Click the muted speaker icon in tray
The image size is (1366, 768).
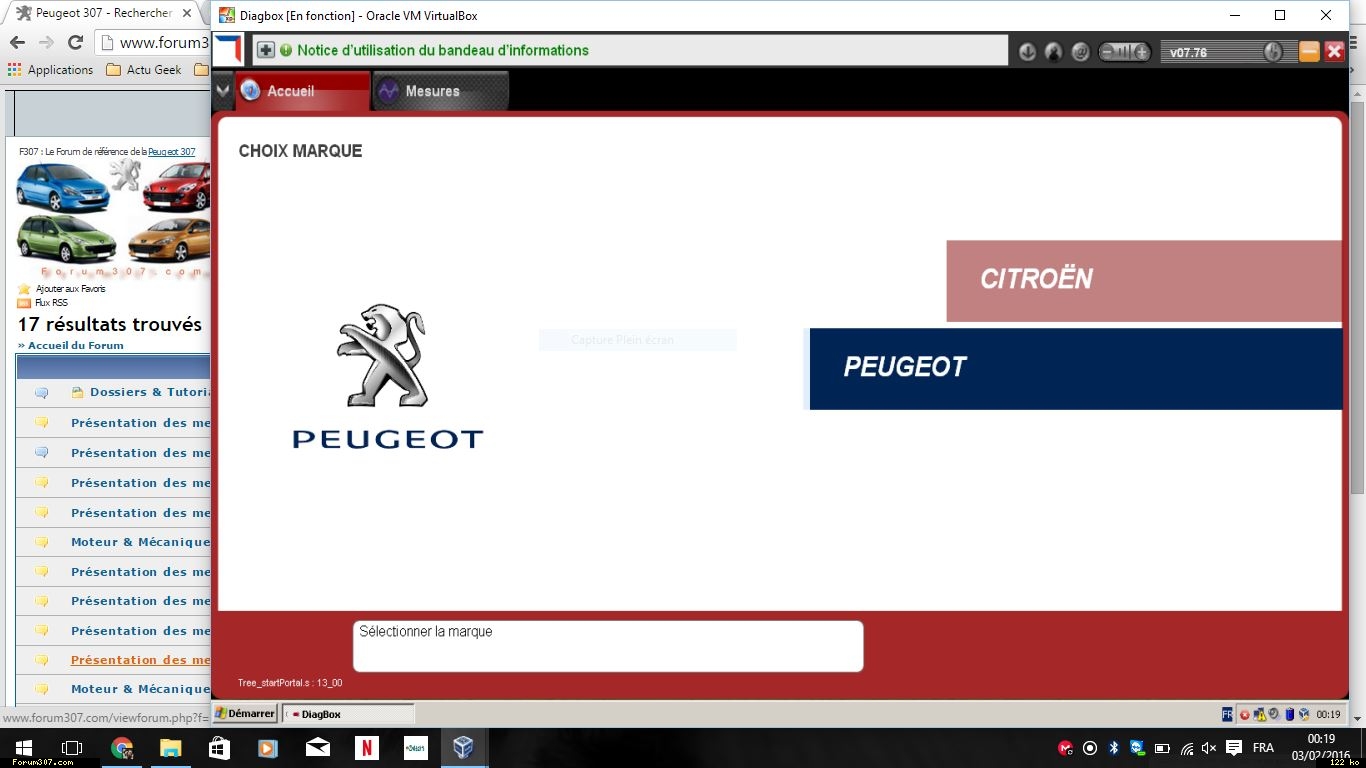[x=1209, y=748]
